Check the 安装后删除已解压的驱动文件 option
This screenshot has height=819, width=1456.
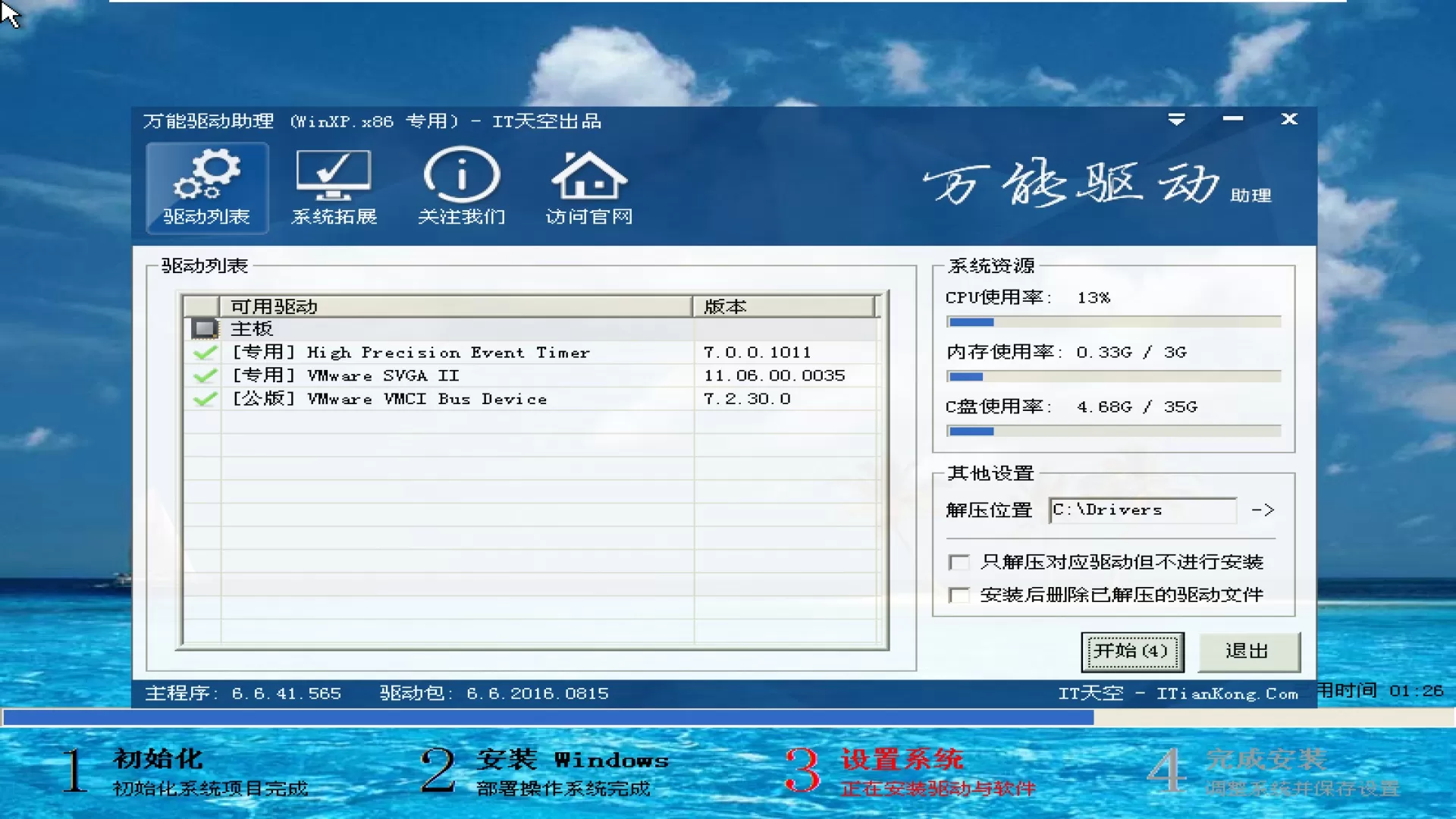(959, 595)
